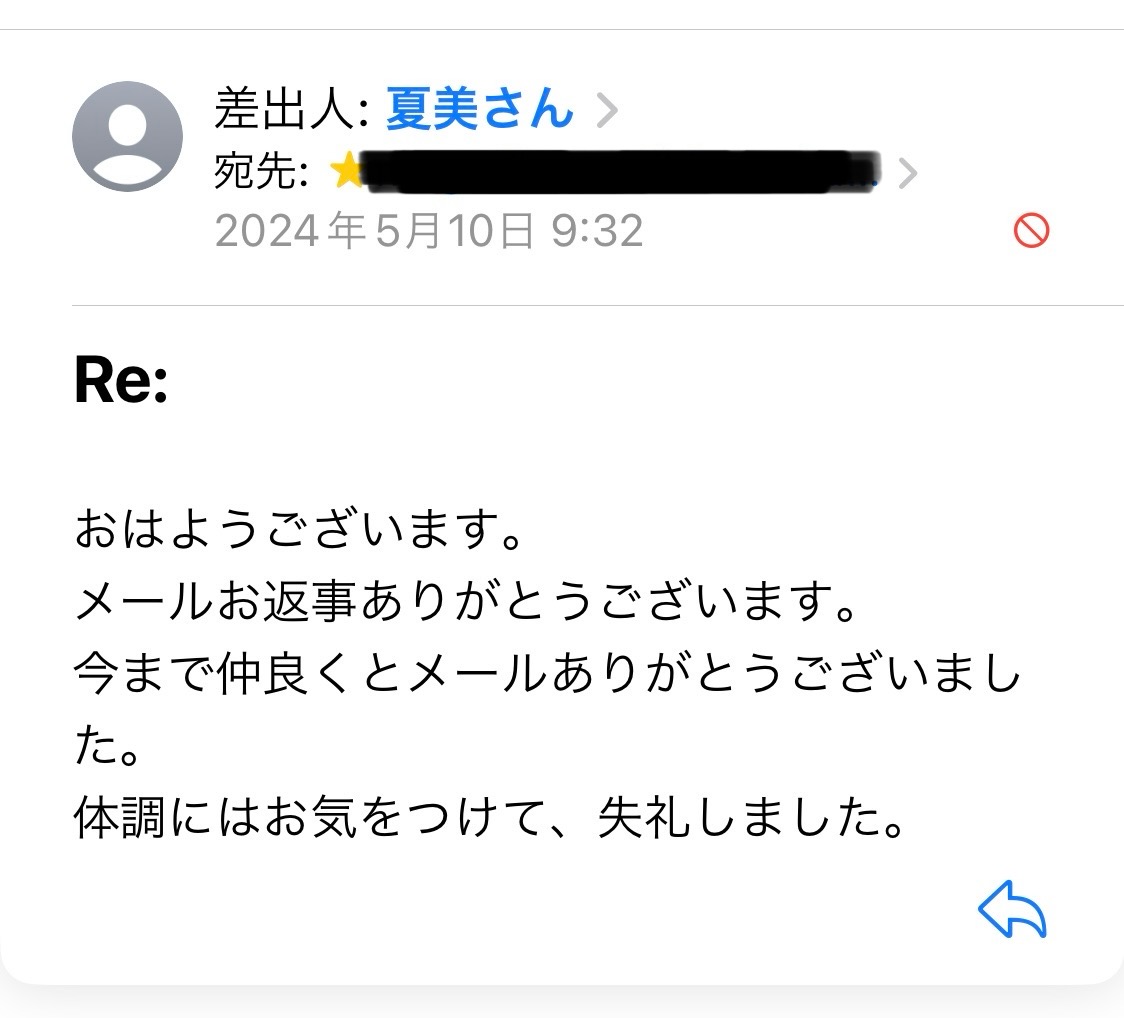Tap the blue reply arrow icon
The height and width of the screenshot is (1018, 1124).
pyautogui.click(x=1011, y=911)
